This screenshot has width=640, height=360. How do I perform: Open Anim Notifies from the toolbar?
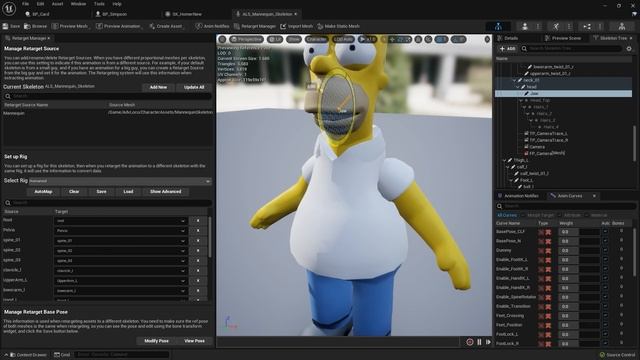click(x=212, y=26)
